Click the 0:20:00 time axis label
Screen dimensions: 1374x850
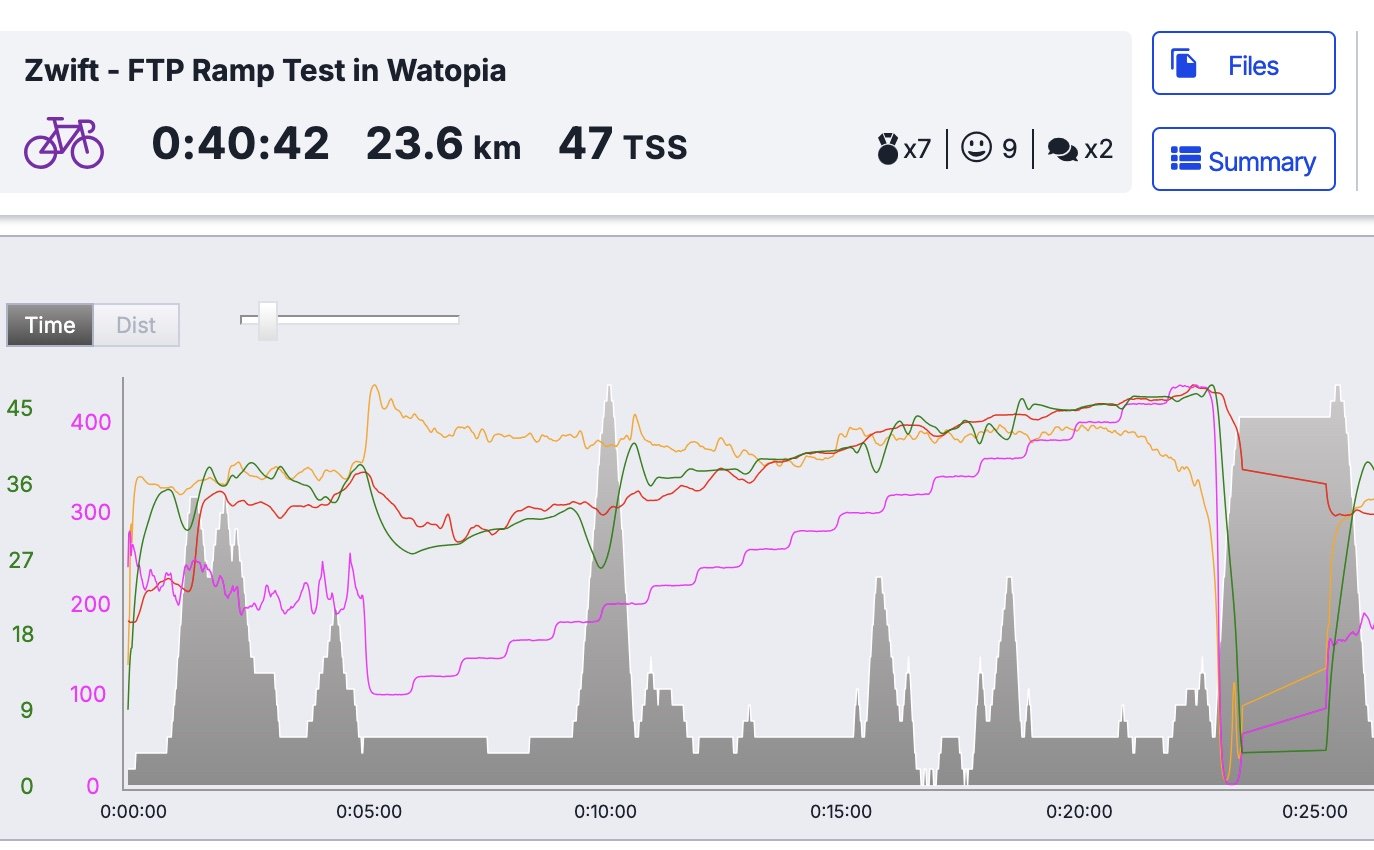coord(1080,811)
